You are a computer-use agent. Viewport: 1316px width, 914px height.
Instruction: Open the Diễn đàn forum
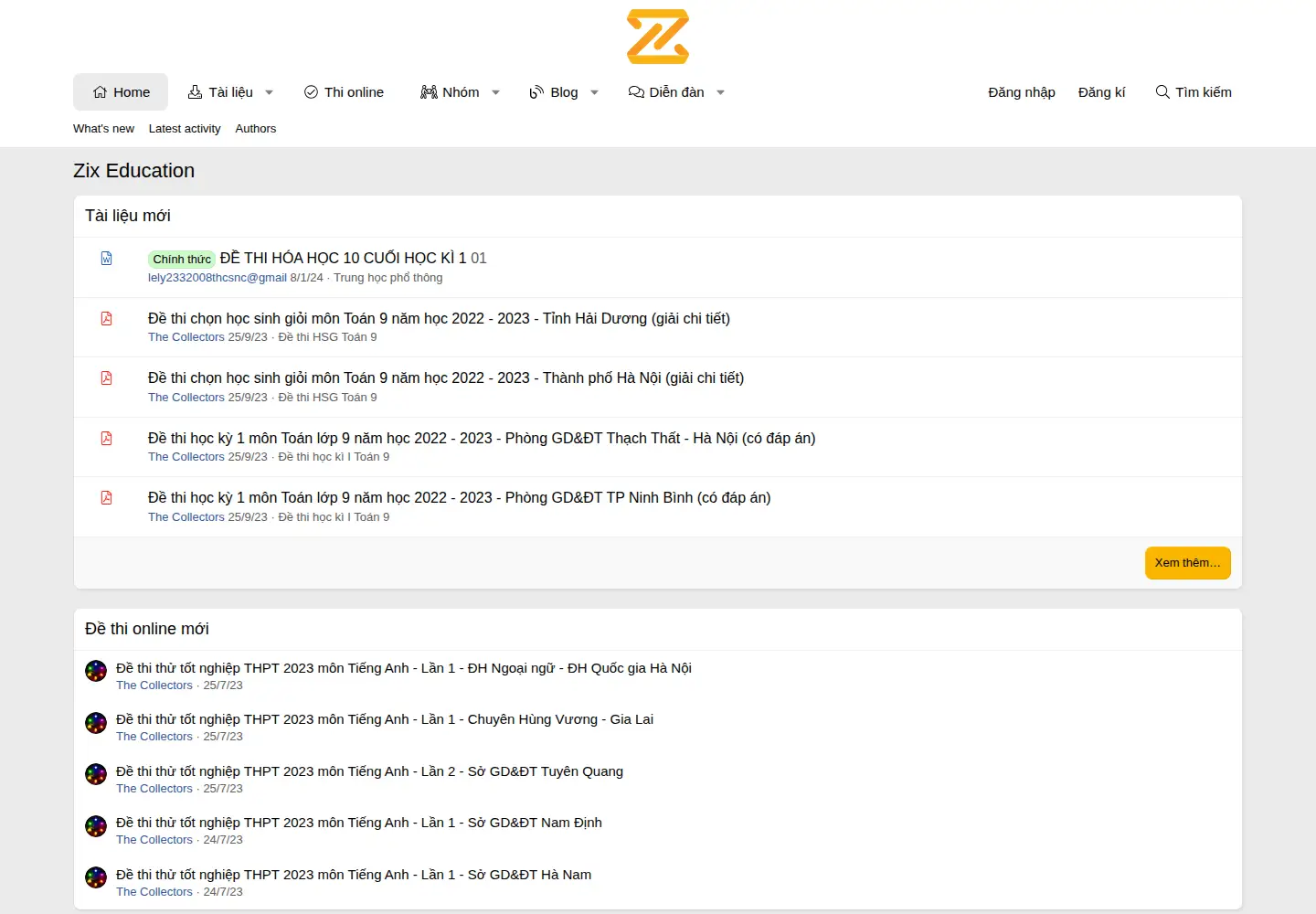(666, 92)
